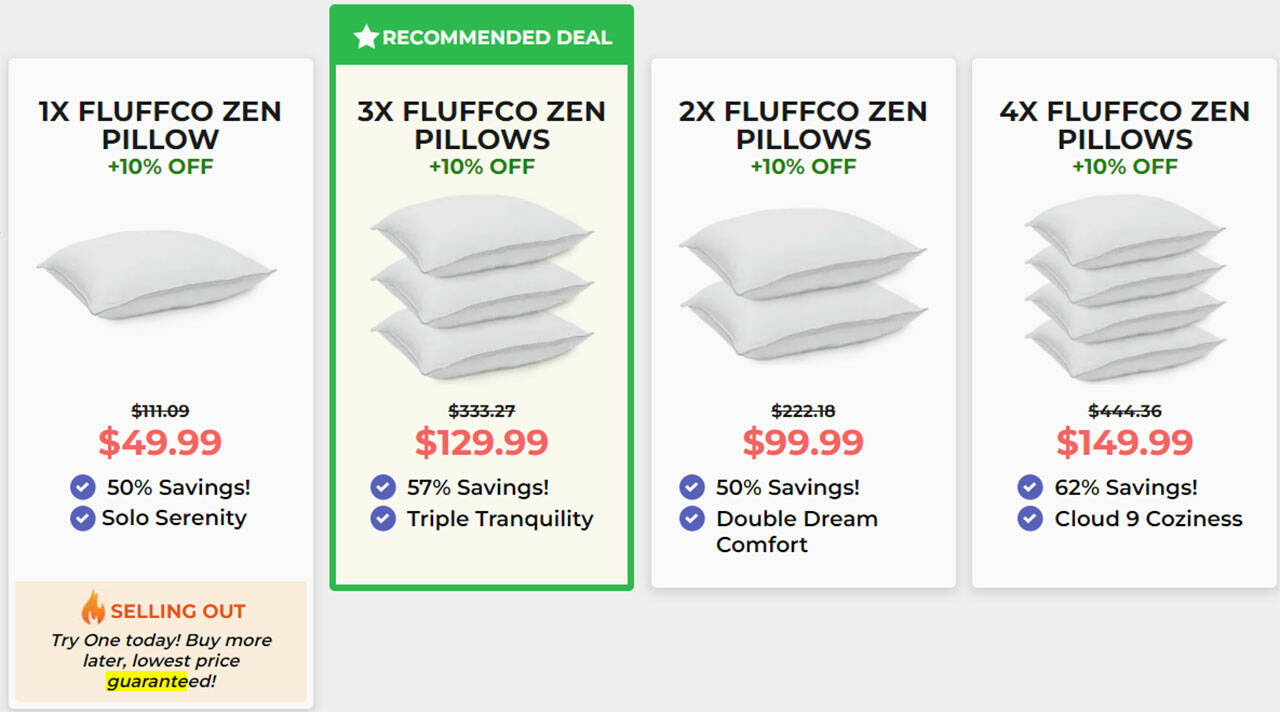Select the 3X Fluffco Zen Pillows title
The height and width of the screenshot is (712, 1280).
(482, 125)
